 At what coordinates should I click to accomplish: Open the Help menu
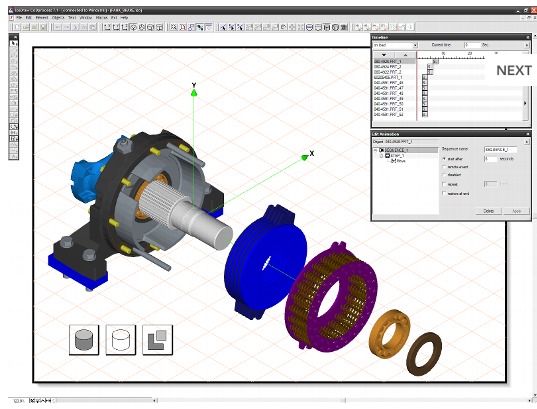coord(125,17)
